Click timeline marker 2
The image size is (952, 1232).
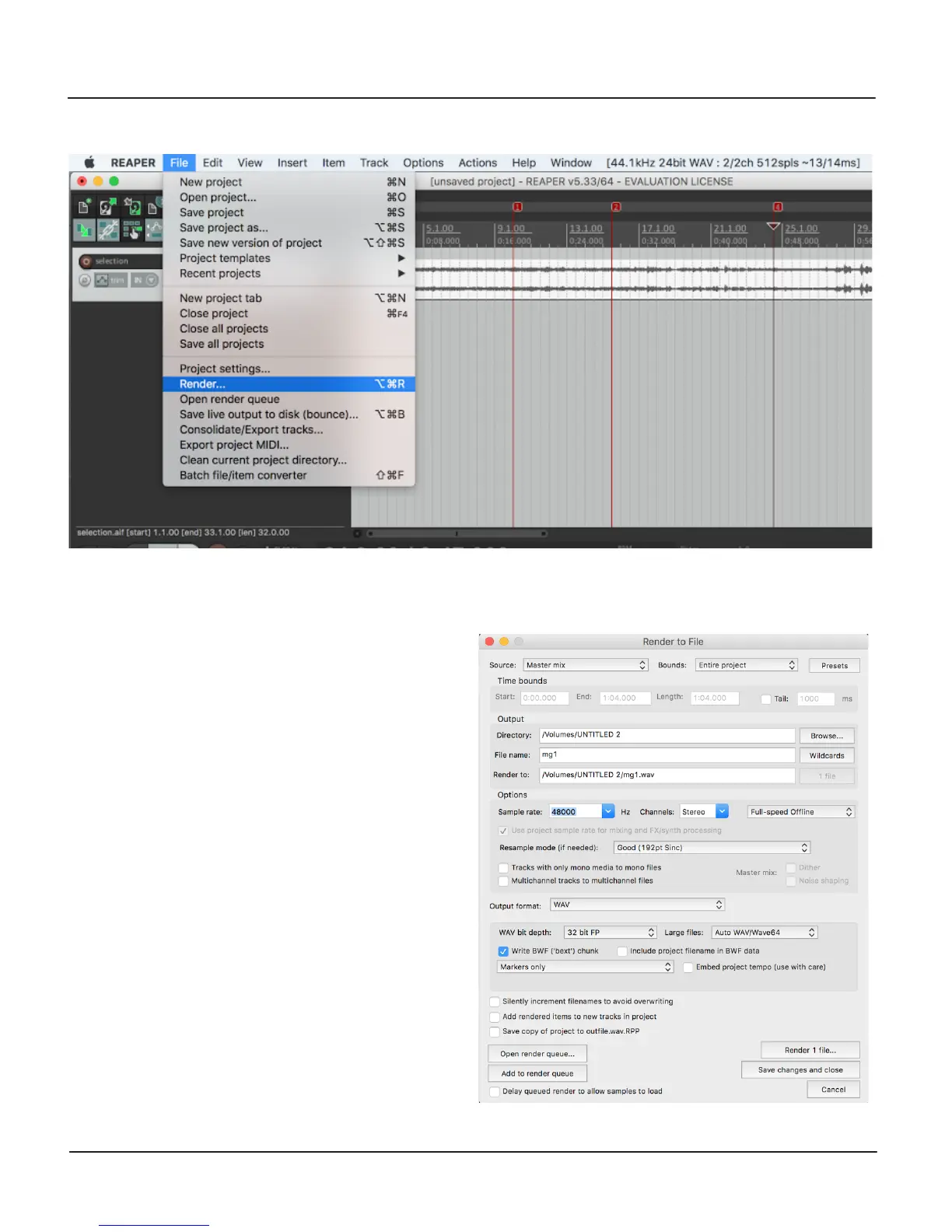pos(616,207)
